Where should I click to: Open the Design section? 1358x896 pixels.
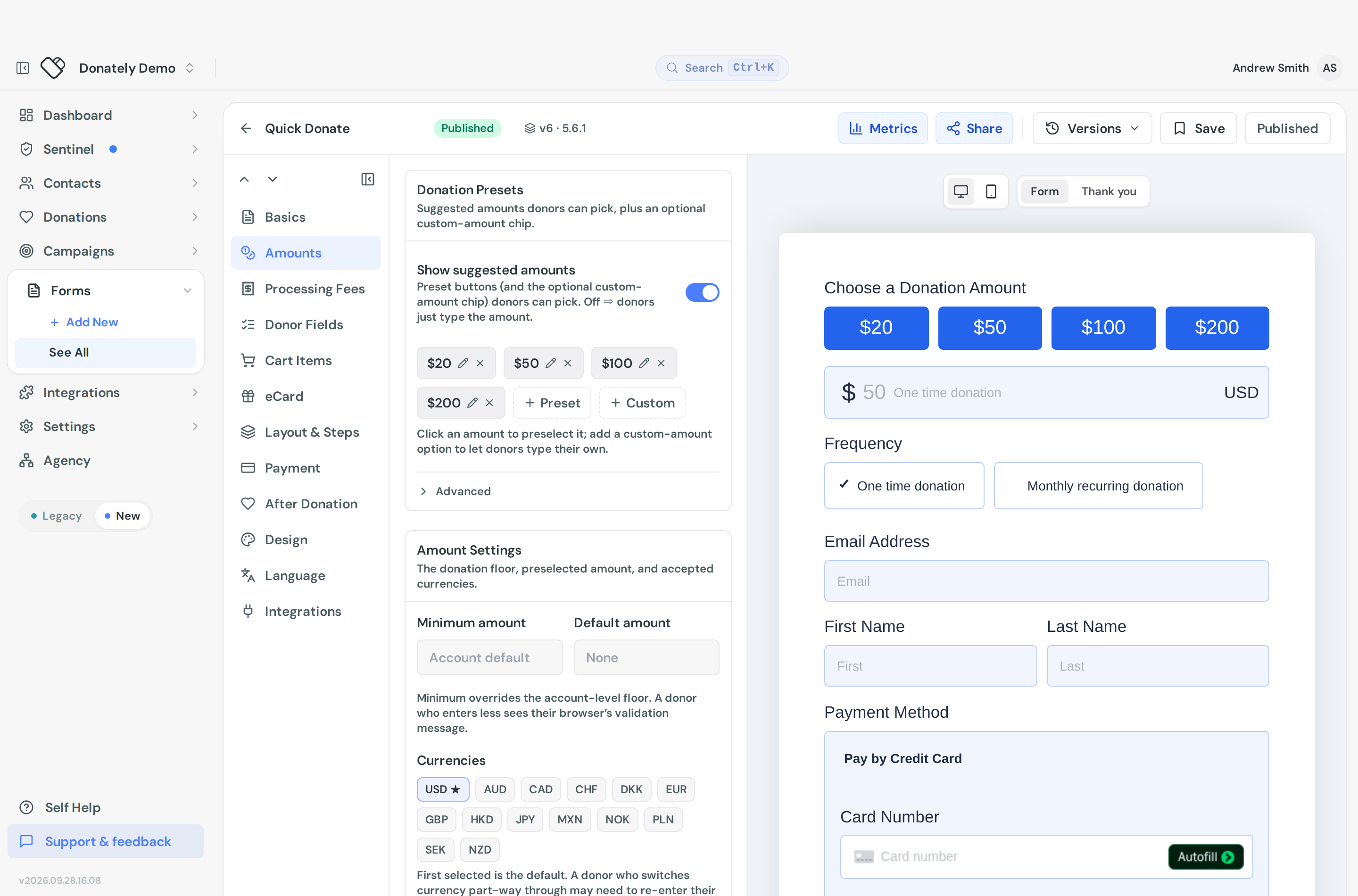(x=306, y=540)
